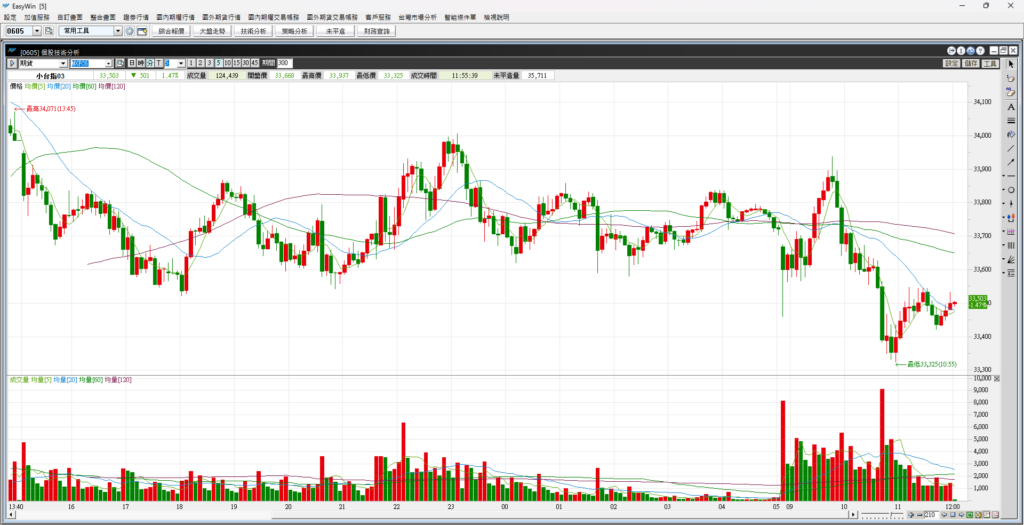Toggle the 日 daily period button
Screen dimensions: 1024x525
(130, 63)
